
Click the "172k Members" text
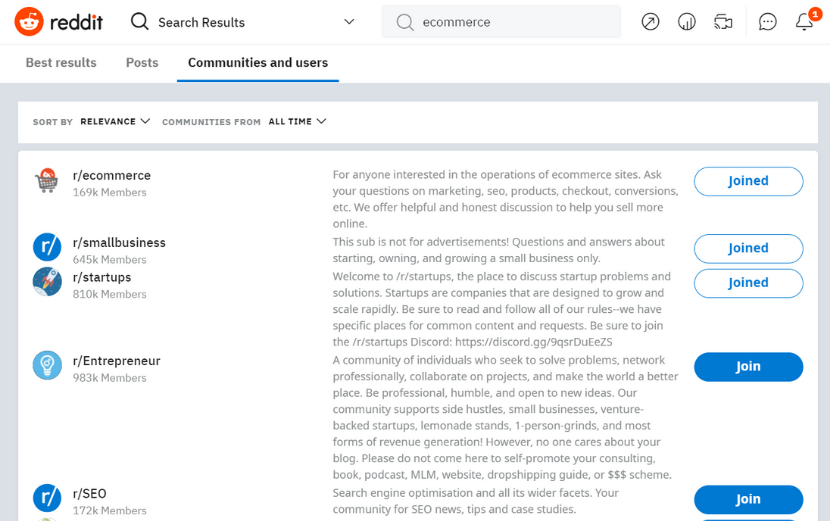tap(110, 510)
